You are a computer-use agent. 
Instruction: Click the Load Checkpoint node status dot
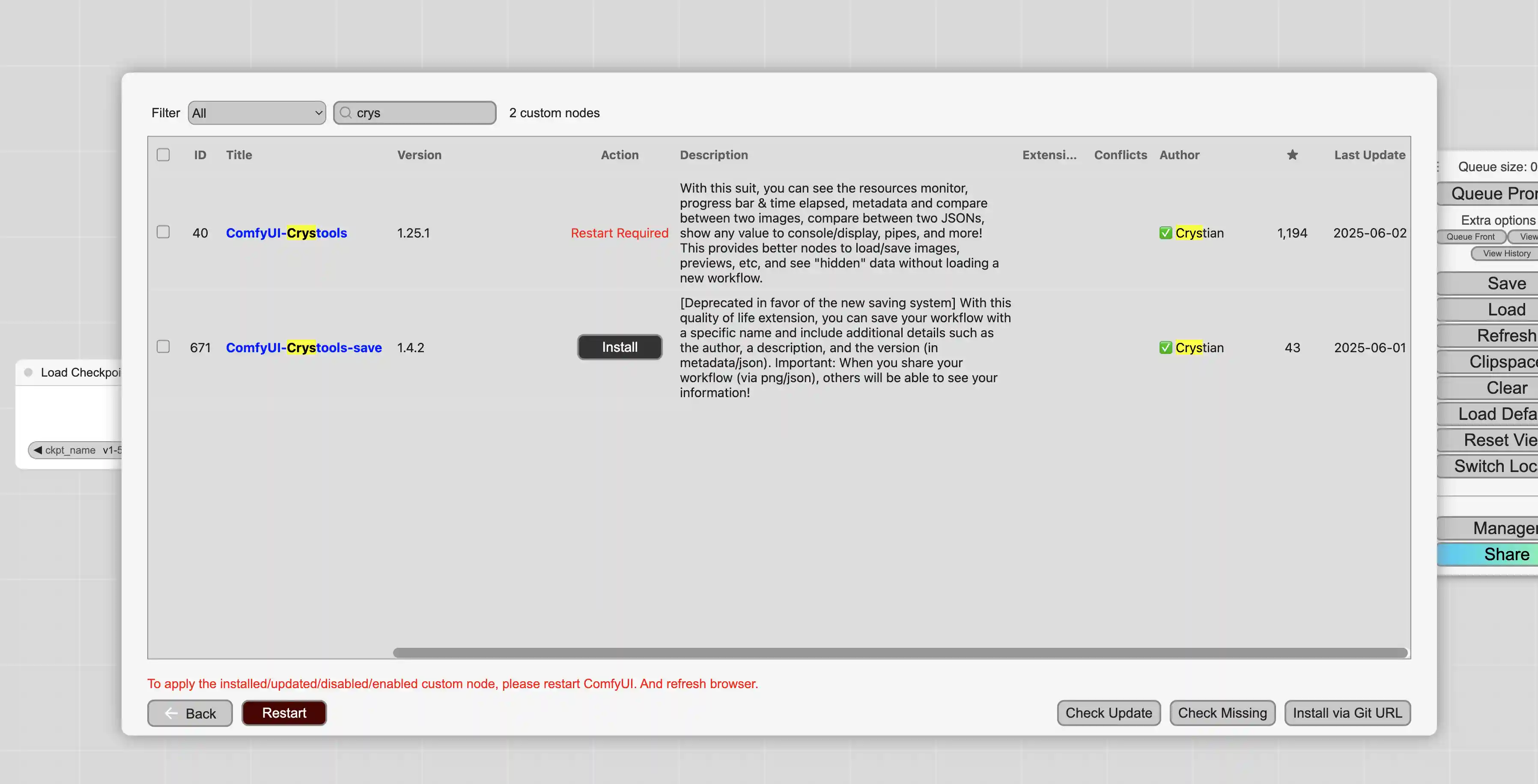point(28,372)
